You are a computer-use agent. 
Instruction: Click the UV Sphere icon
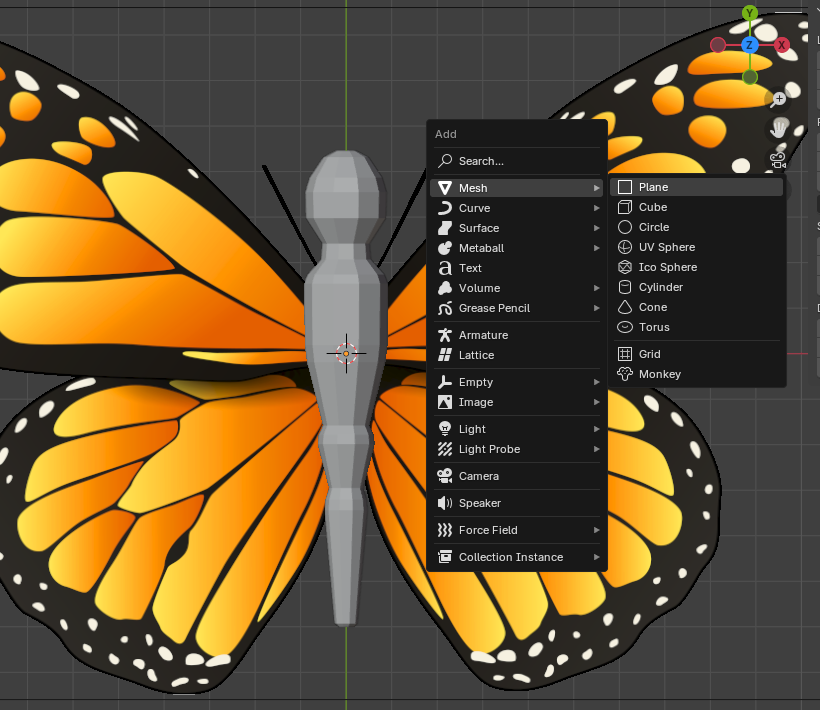pos(625,247)
